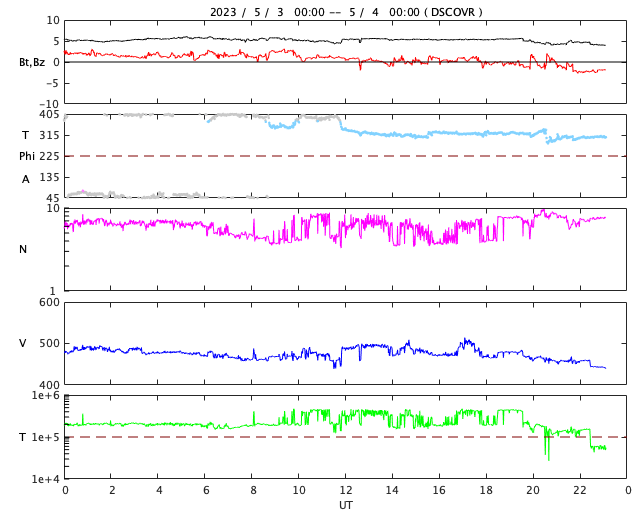Click the 1e+6 temperature tick label
Viewport: 640px width, 512px height.
46,396
